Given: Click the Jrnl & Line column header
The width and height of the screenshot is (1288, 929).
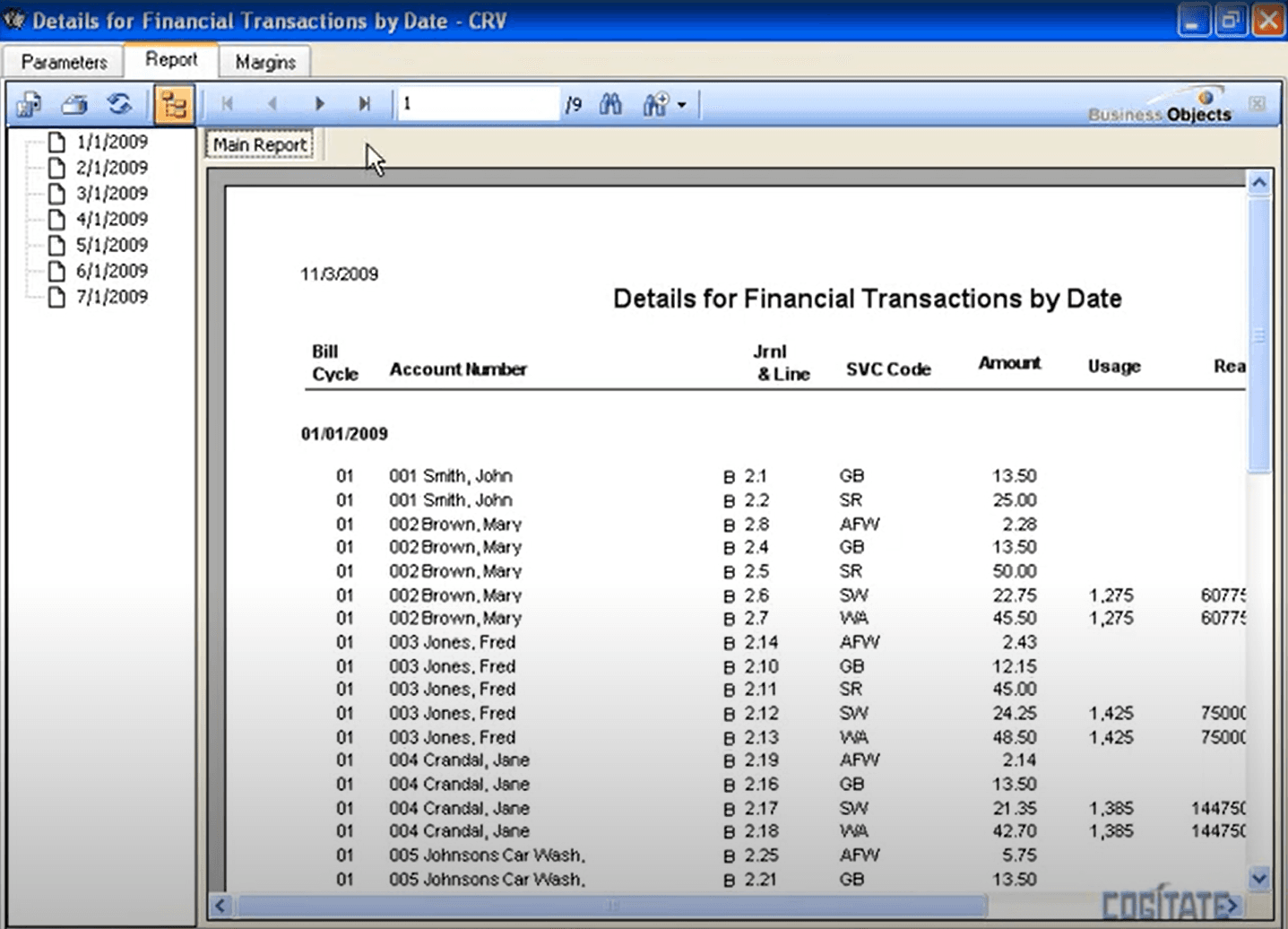Looking at the screenshot, I should pos(782,363).
